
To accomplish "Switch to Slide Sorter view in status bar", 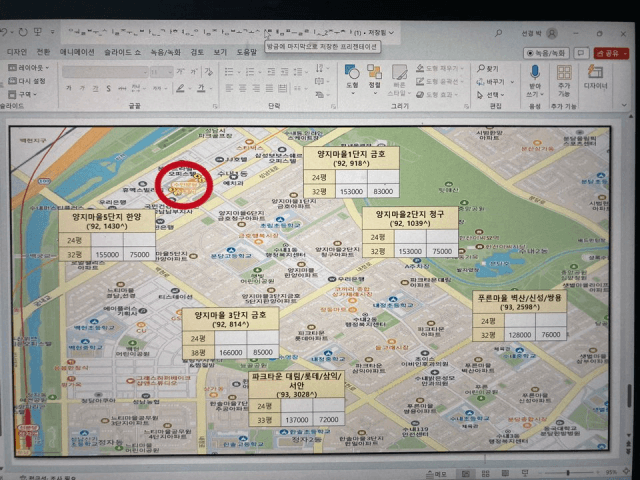I will [x=485, y=473].
